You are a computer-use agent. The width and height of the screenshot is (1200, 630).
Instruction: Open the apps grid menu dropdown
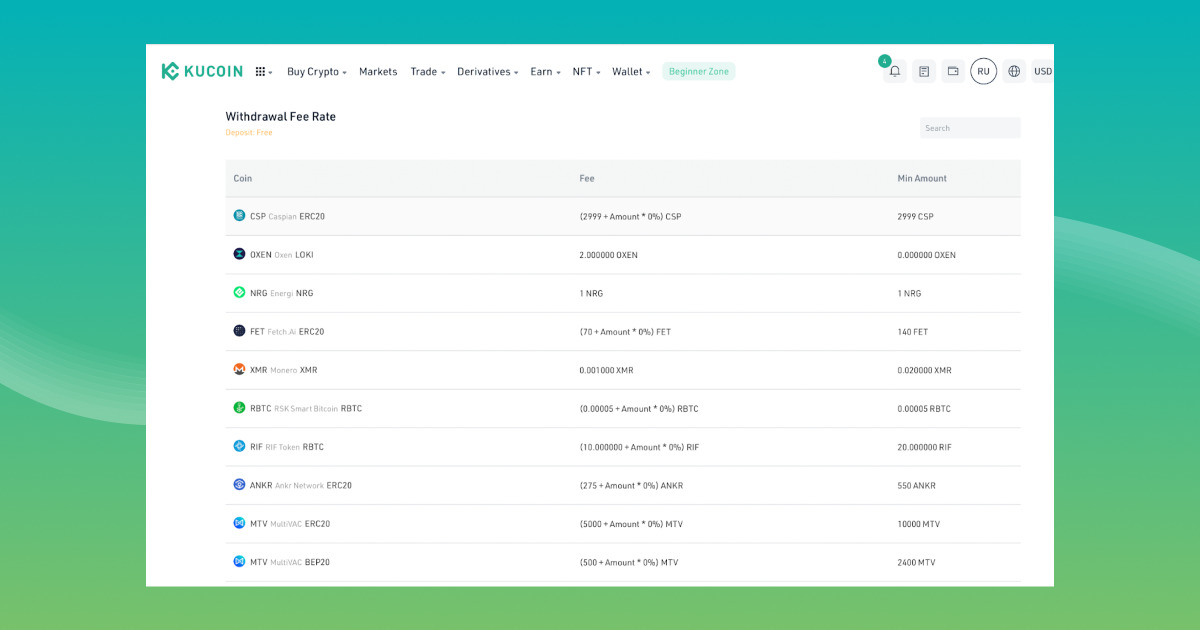pyautogui.click(x=263, y=72)
